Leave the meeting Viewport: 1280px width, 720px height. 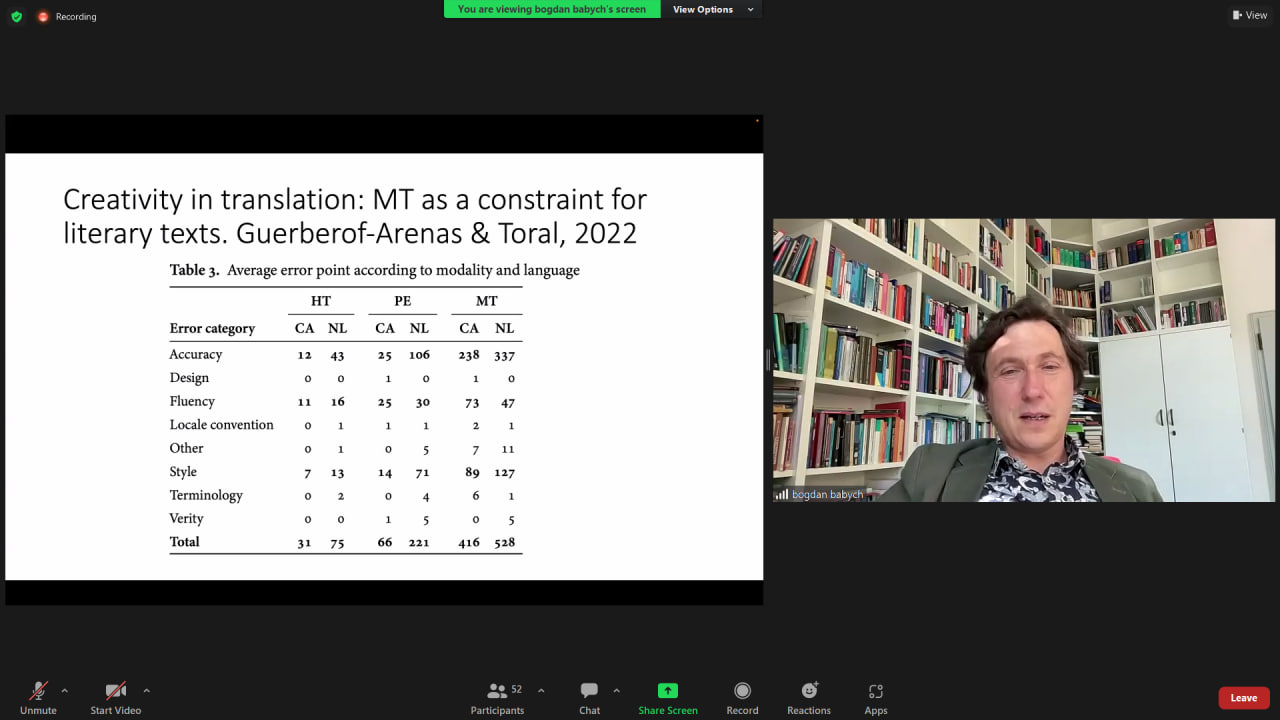pyautogui.click(x=1243, y=697)
